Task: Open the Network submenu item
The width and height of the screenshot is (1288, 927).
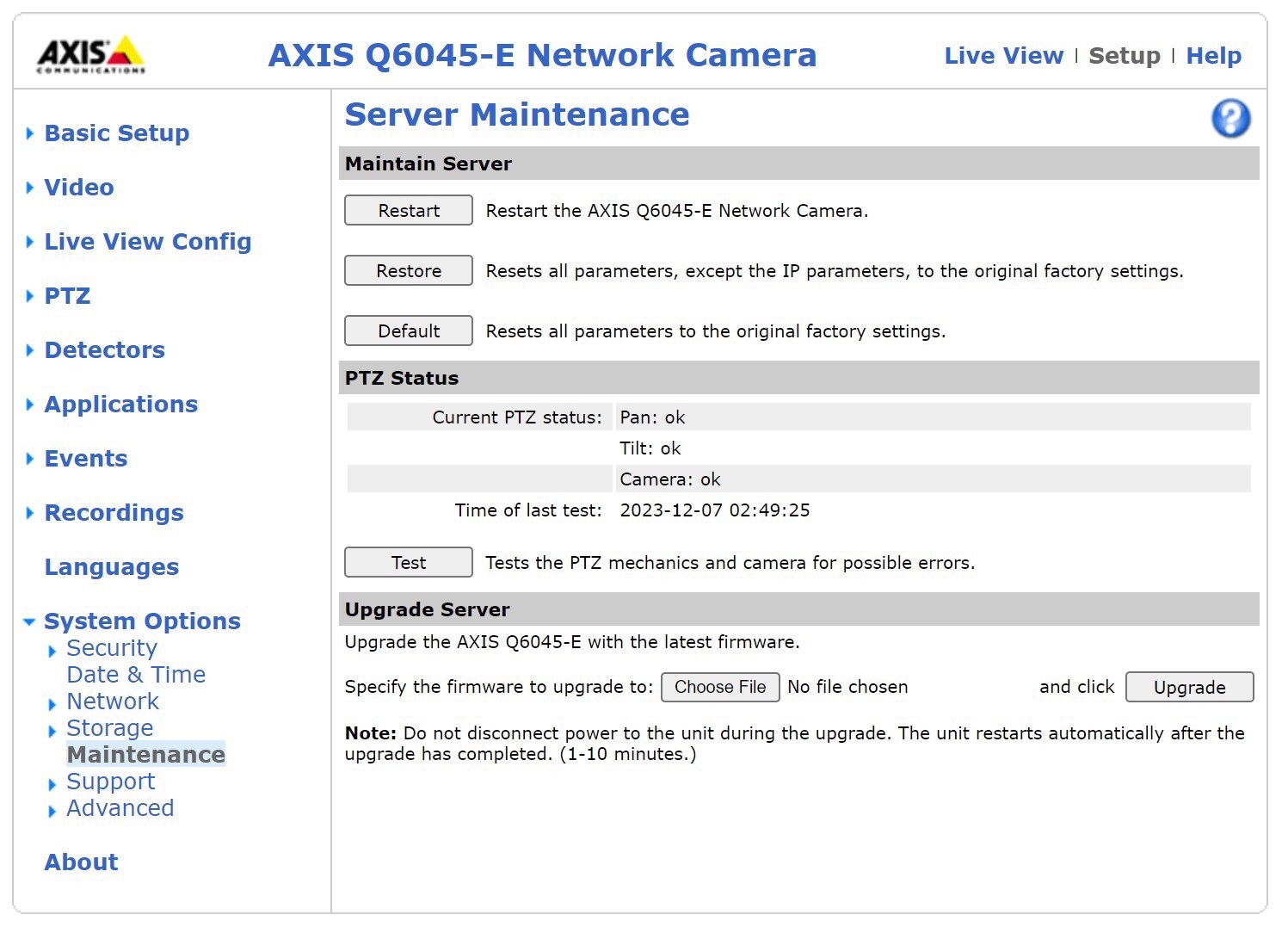Action: 113,701
